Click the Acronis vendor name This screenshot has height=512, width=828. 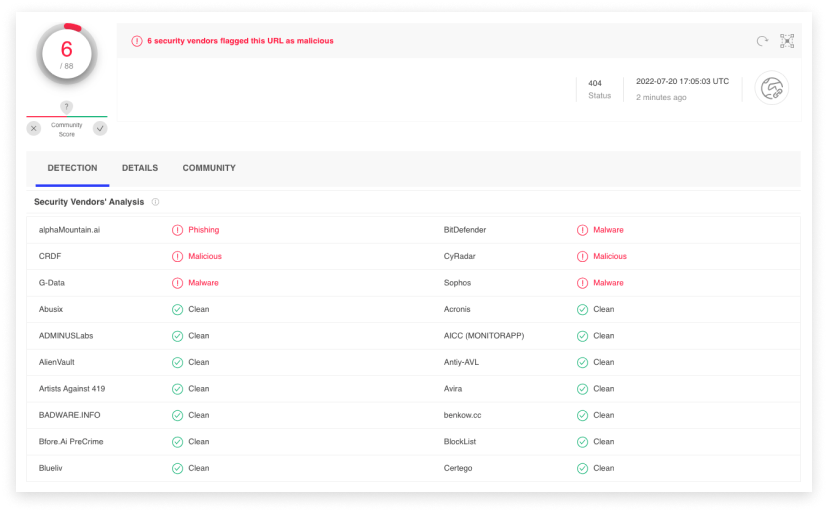[x=457, y=309]
